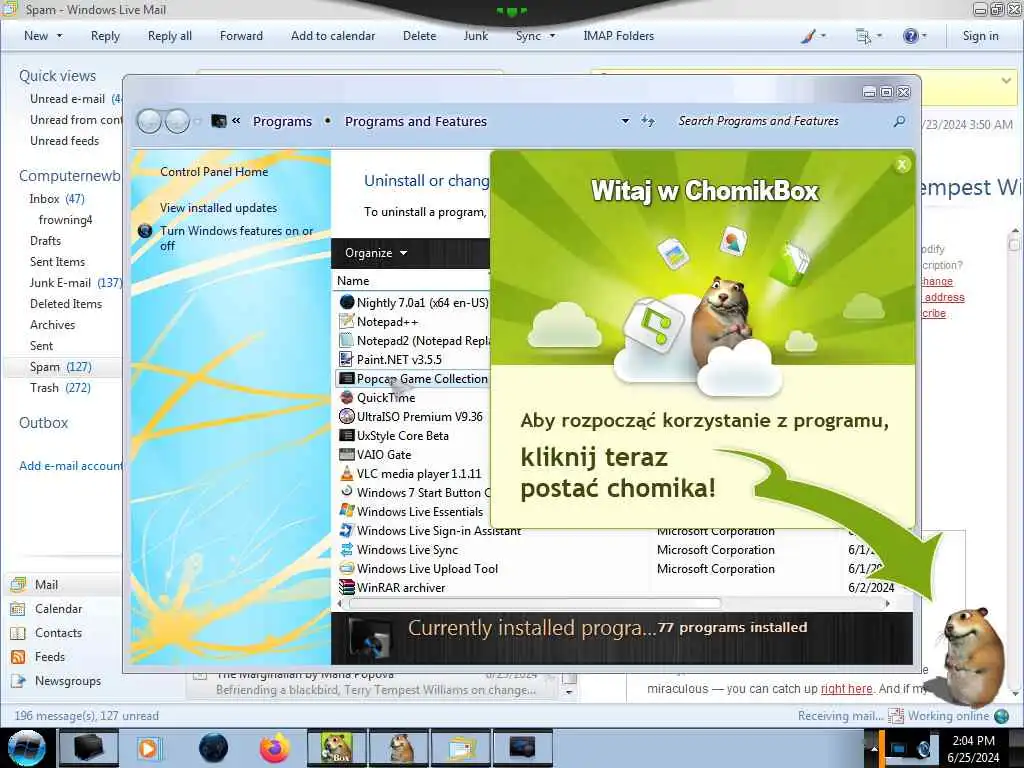The image size is (1024, 768).
Task: Click Add e-mail account link
Action: pyautogui.click(x=71, y=466)
